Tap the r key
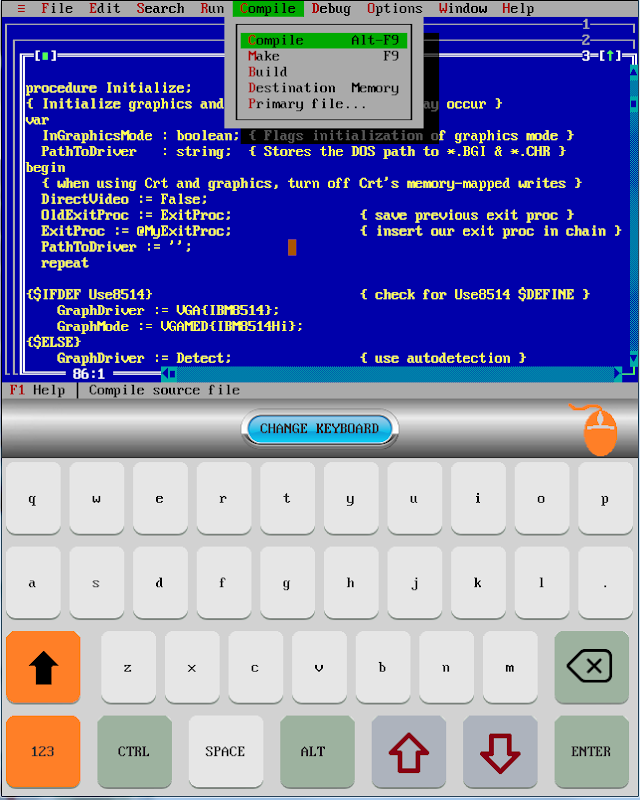The height and width of the screenshot is (800, 640). (x=224, y=498)
